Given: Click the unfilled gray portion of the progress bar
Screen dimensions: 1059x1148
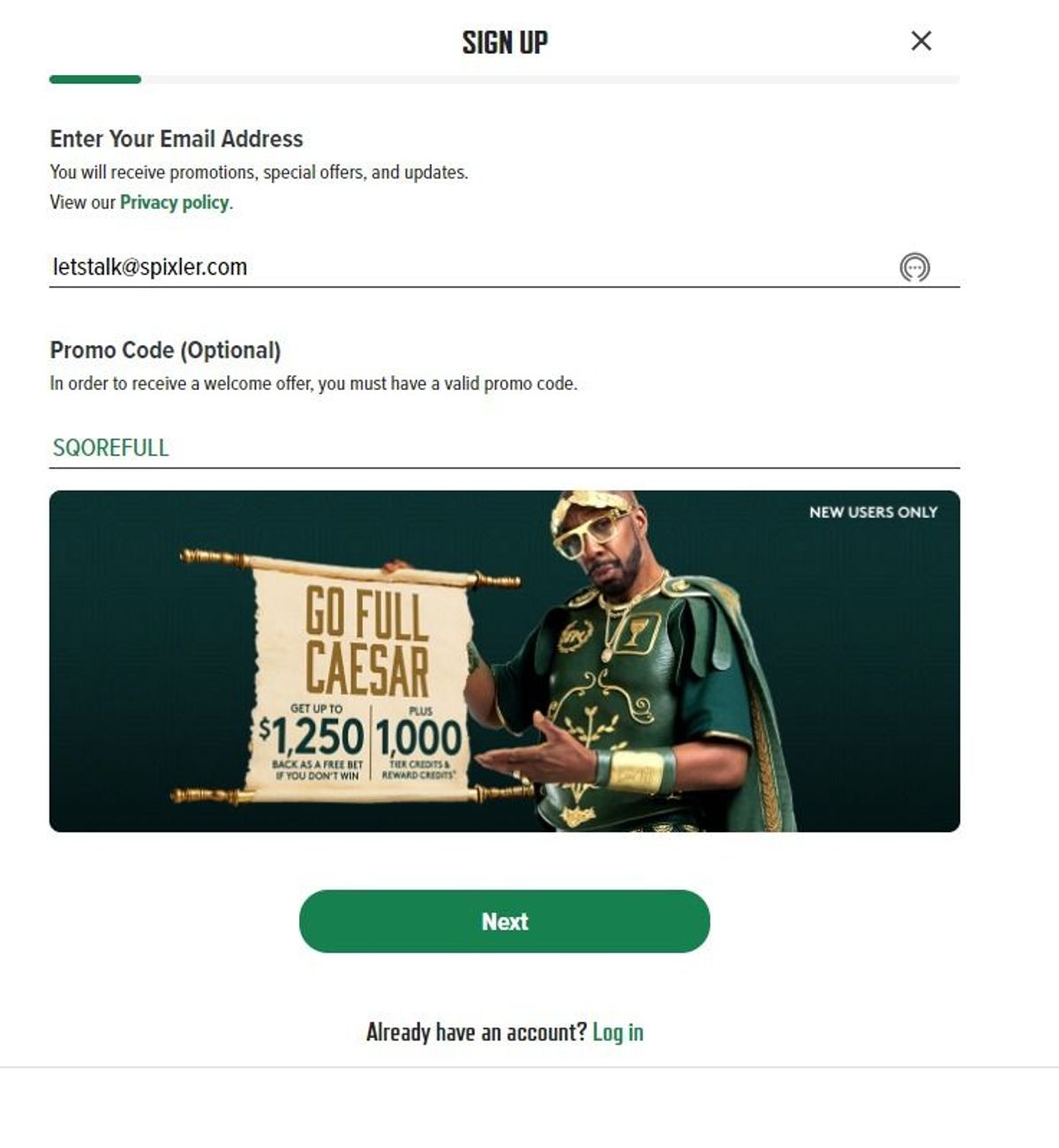Looking at the screenshot, I should 551,79.
